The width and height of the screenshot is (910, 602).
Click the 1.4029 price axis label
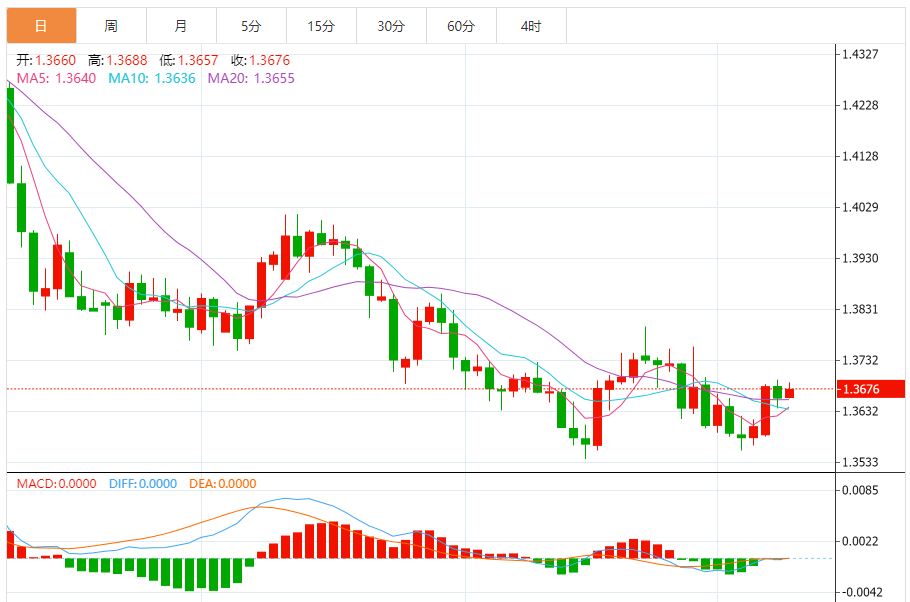point(860,207)
